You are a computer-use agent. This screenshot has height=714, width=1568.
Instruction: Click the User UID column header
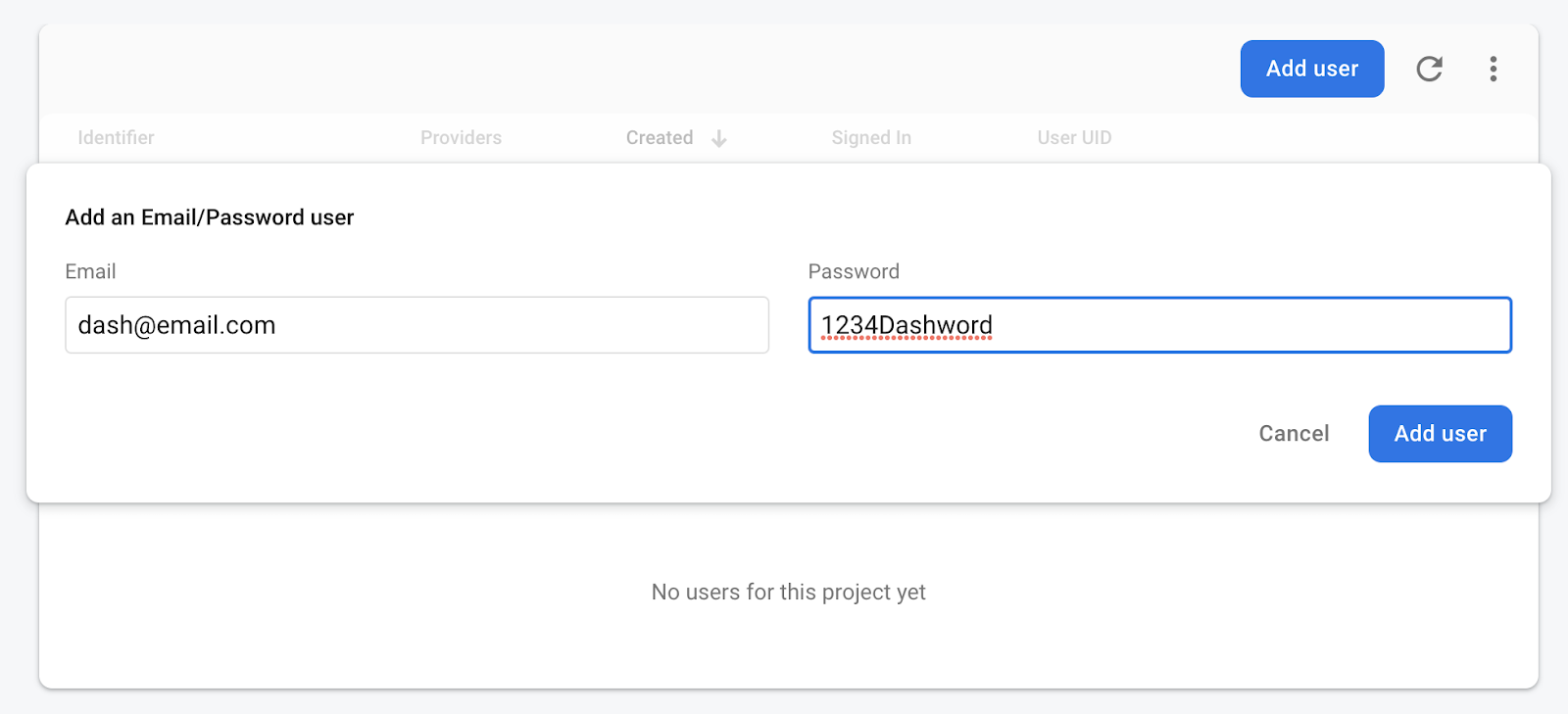1074,138
